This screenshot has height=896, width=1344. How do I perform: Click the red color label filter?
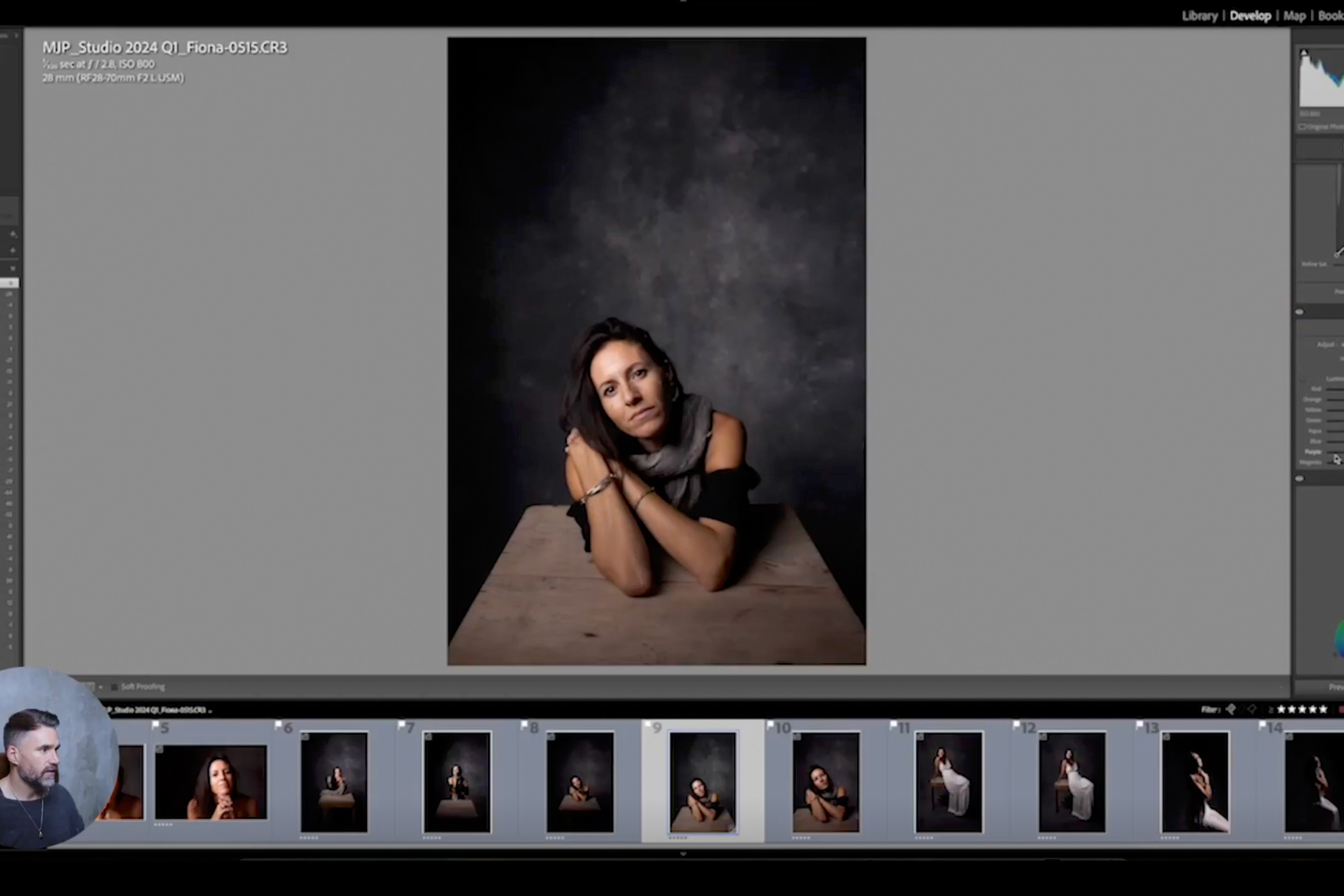[1341, 709]
